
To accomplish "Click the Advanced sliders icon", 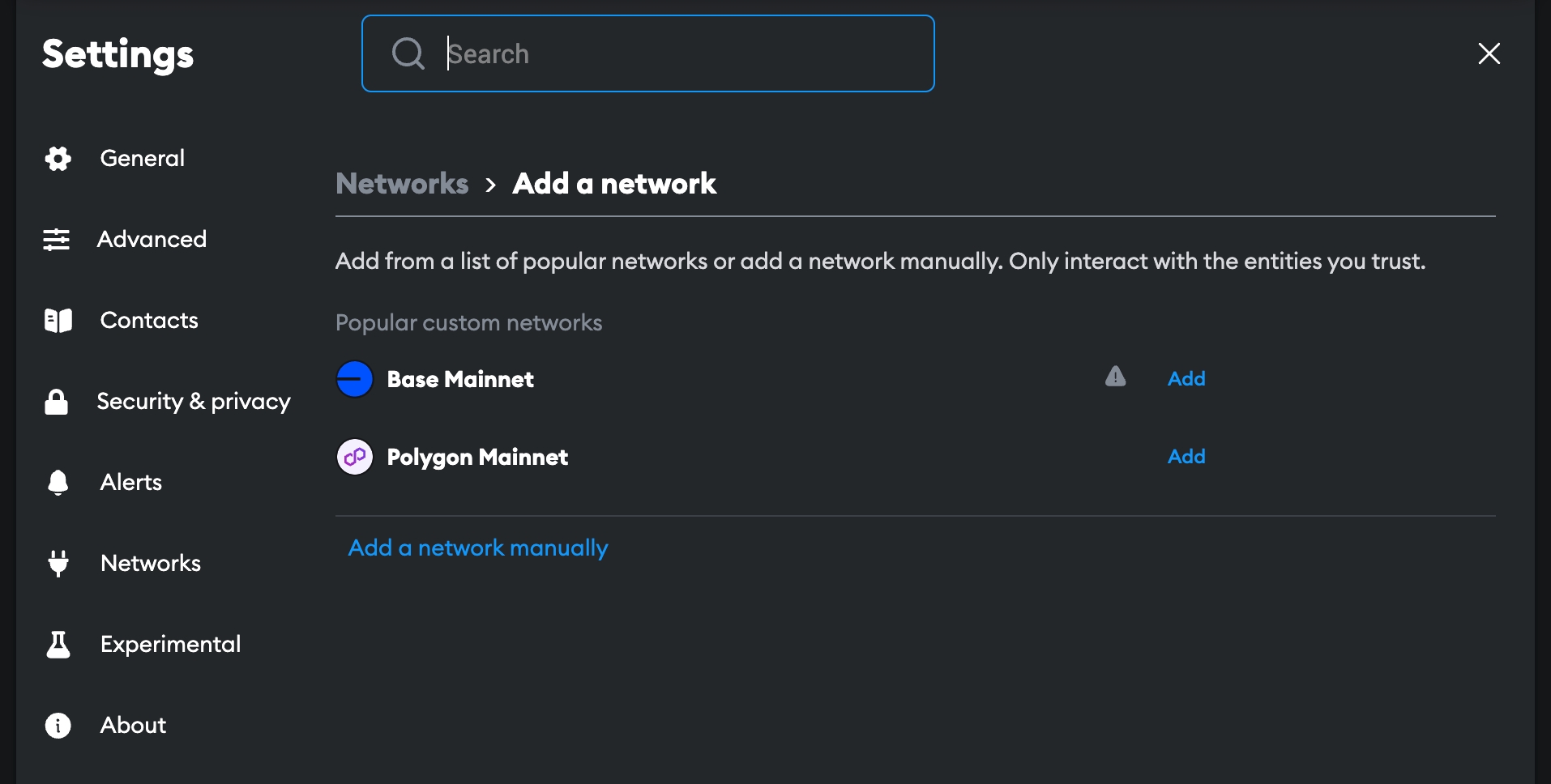I will [57, 240].
